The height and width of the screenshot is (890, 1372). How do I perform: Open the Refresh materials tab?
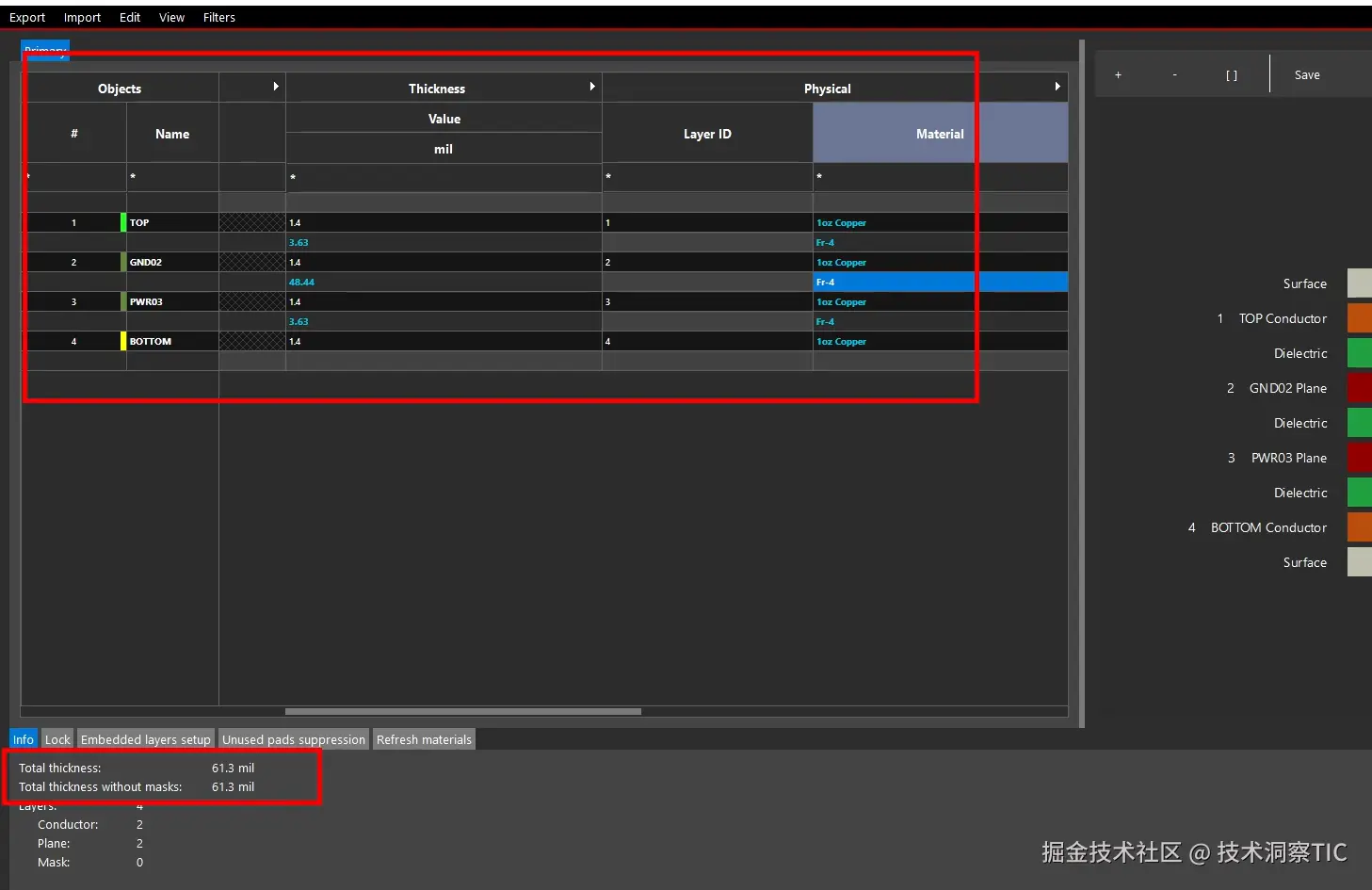coord(424,739)
